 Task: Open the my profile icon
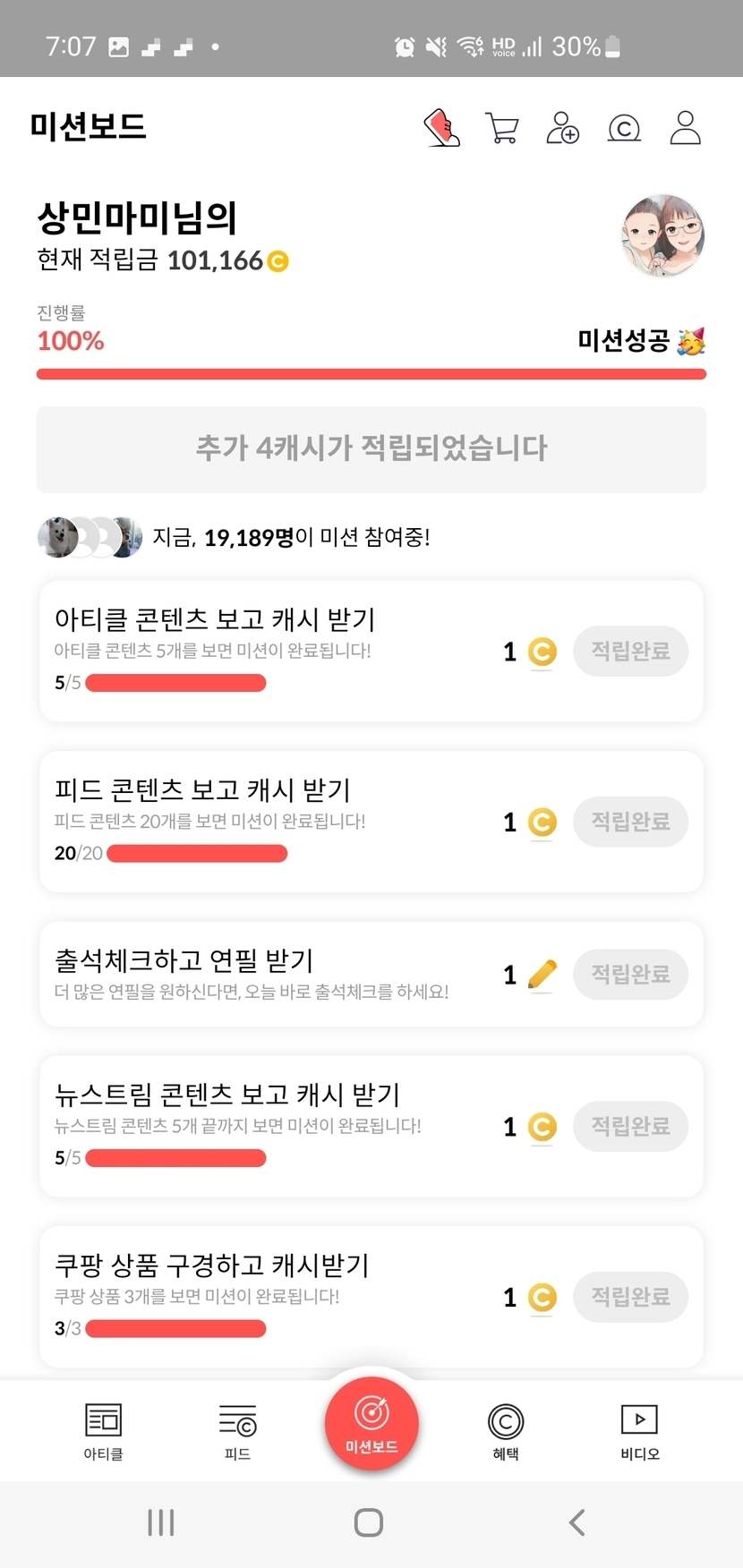pyautogui.click(x=686, y=128)
